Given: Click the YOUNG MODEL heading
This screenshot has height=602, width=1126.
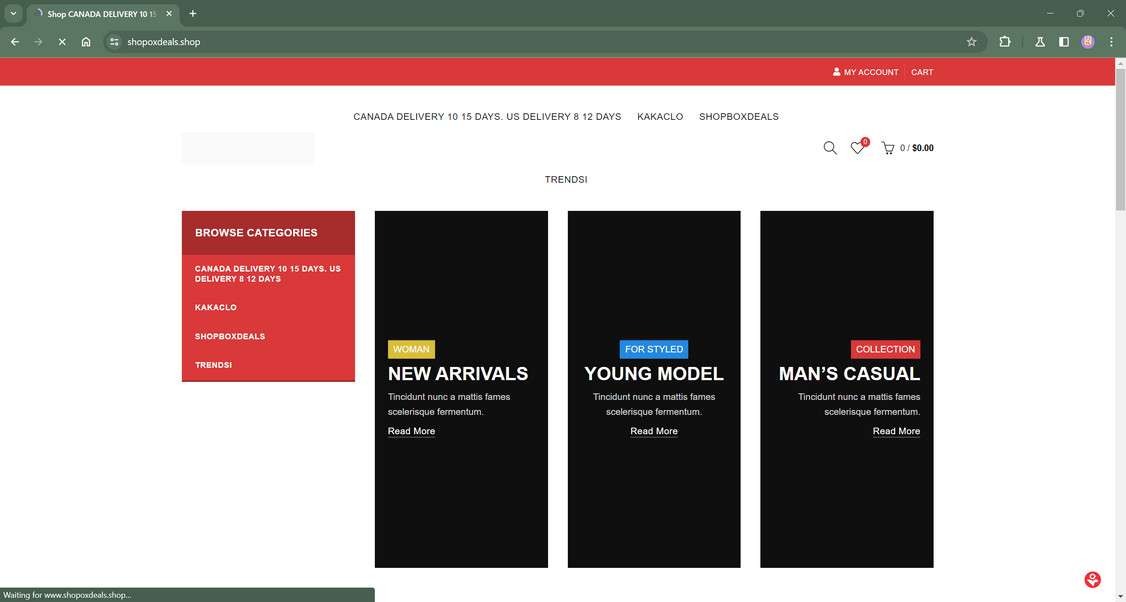Looking at the screenshot, I should (653, 374).
